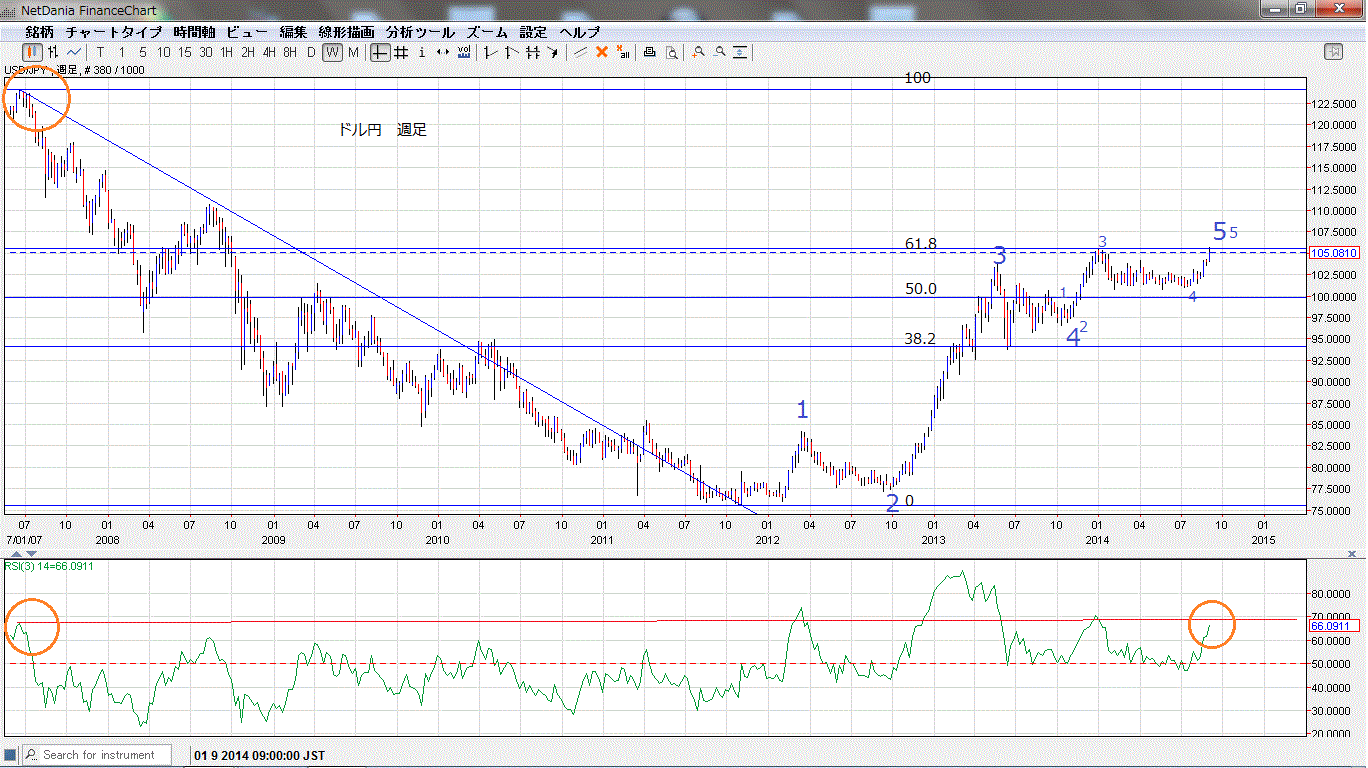
Task: Select weekly (W) timeframe button
Action: [x=332, y=52]
